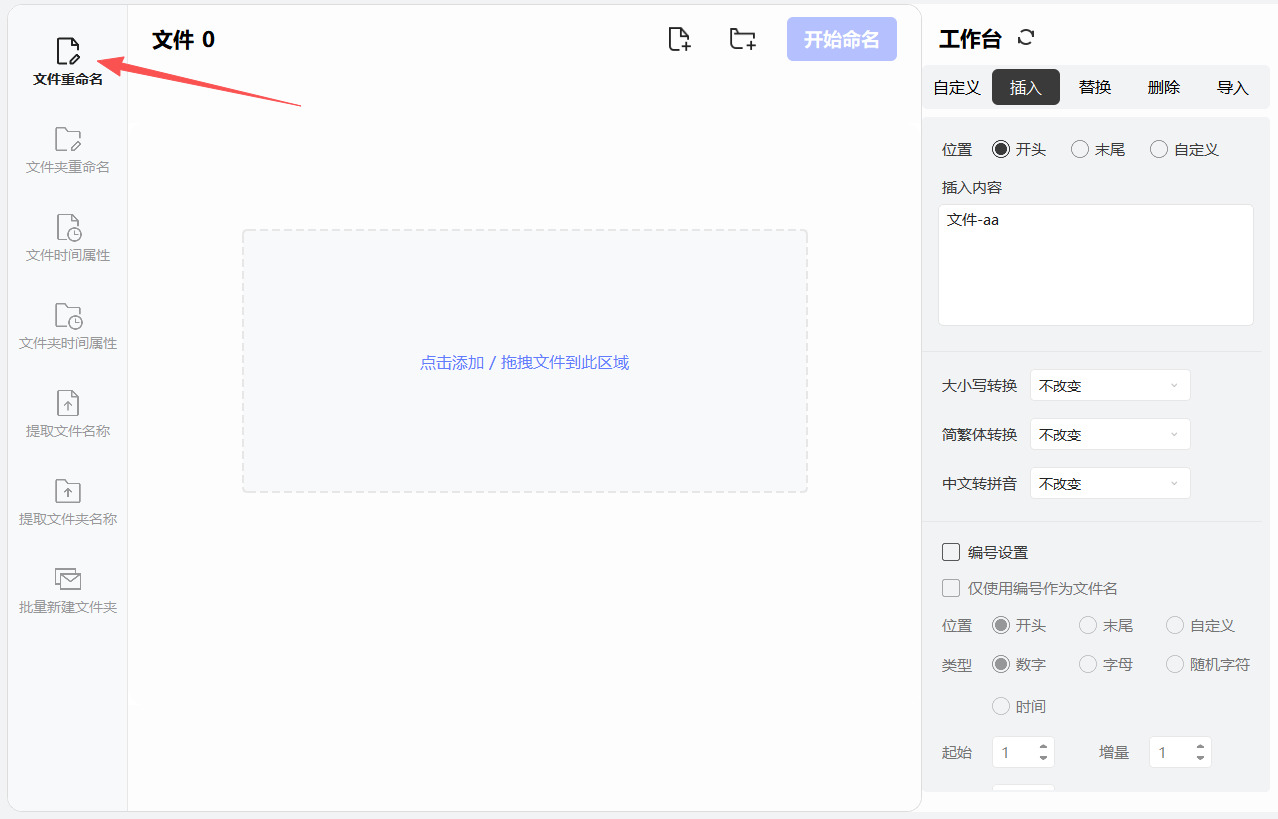Reset the 工作台 with refresh icon
This screenshot has width=1278, height=819.
coord(1026,38)
